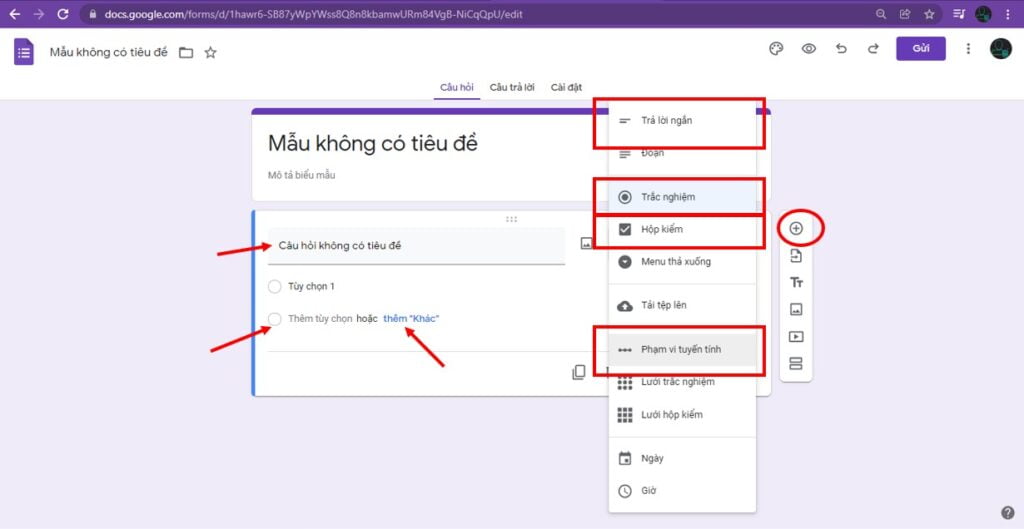Click the add question plus icon
Image resolution: width=1024 pixels, height=529 pixels.
[x=796, y=228]
